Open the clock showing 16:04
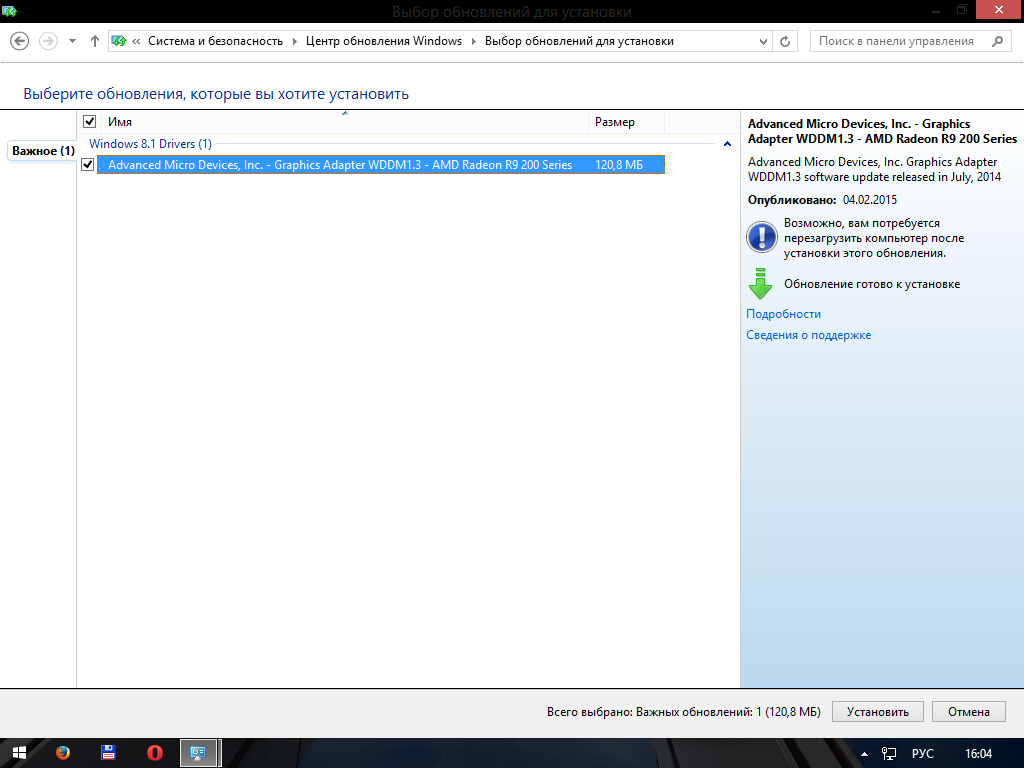This screenshot has height=768, width=1024. pyautogui.click(x=978, y=754)
